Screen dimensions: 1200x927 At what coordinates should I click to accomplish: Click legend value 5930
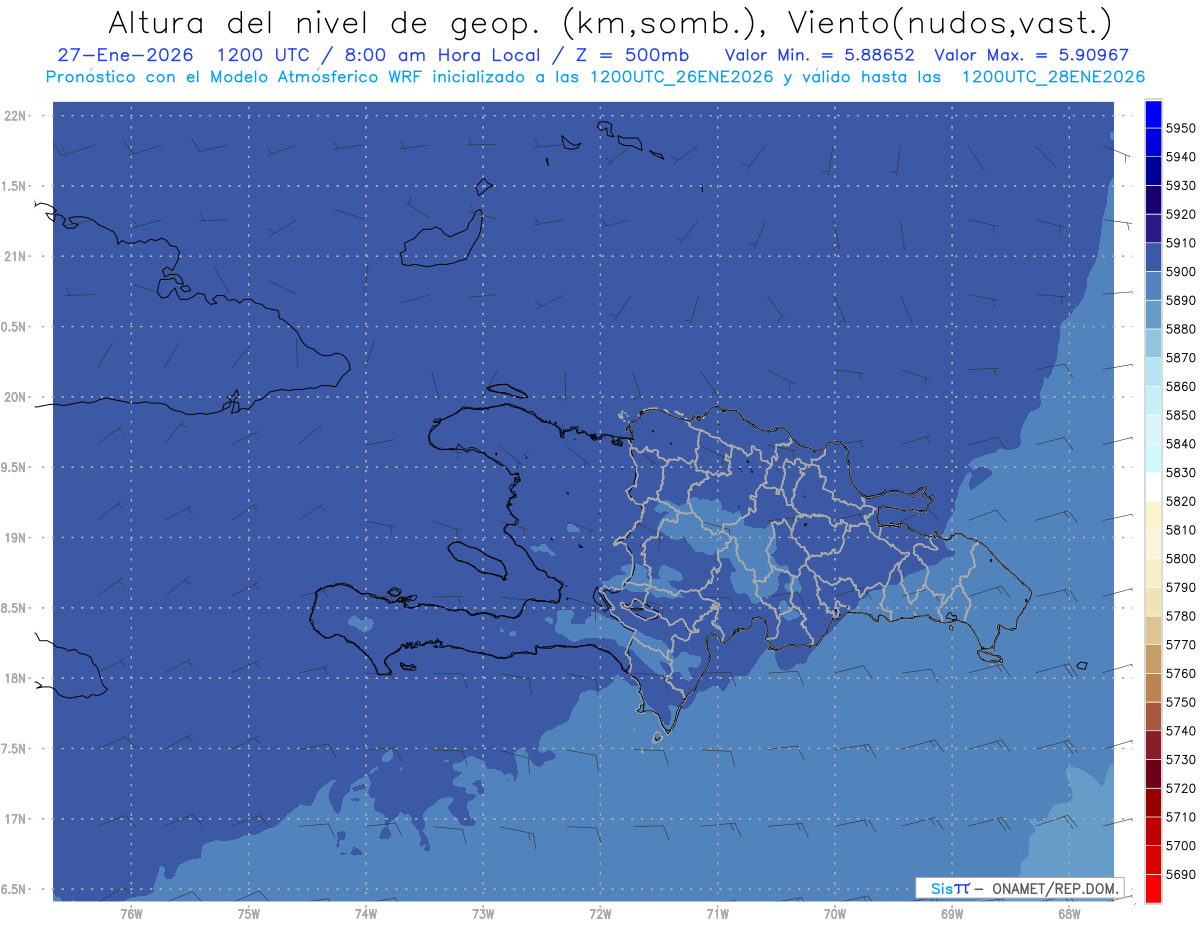(1180, 186)
